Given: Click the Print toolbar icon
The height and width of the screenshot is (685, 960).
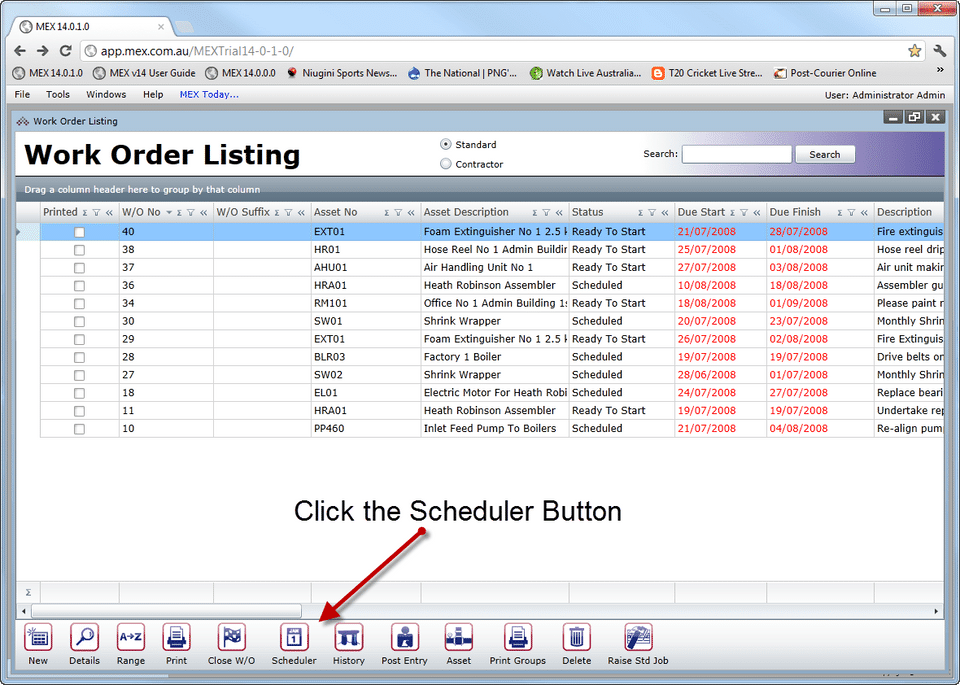Looking at the screenshot, I should point(176,638).
